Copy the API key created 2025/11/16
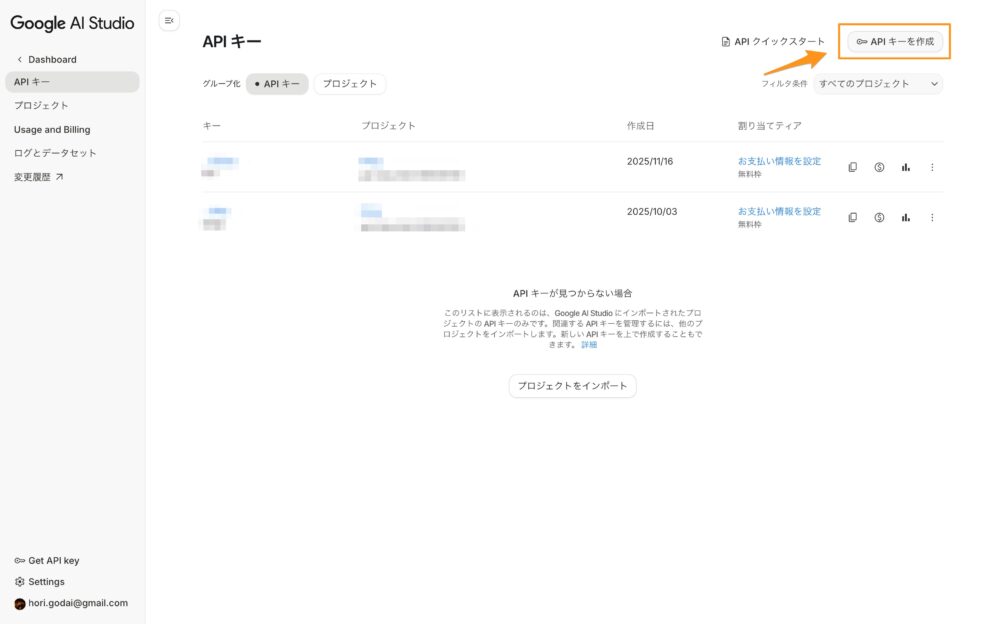 (853, 167)
